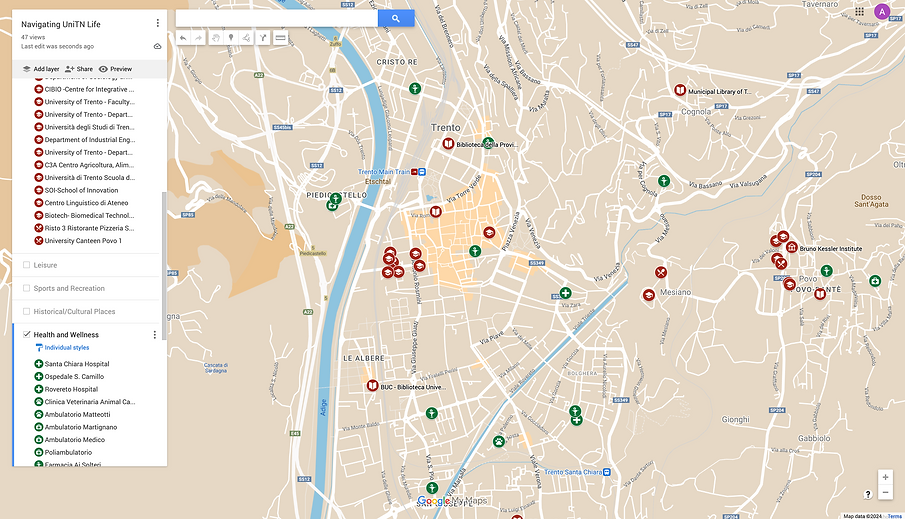Open Individual styles for Health layer
905x519 pixels.
pos(62,348)
